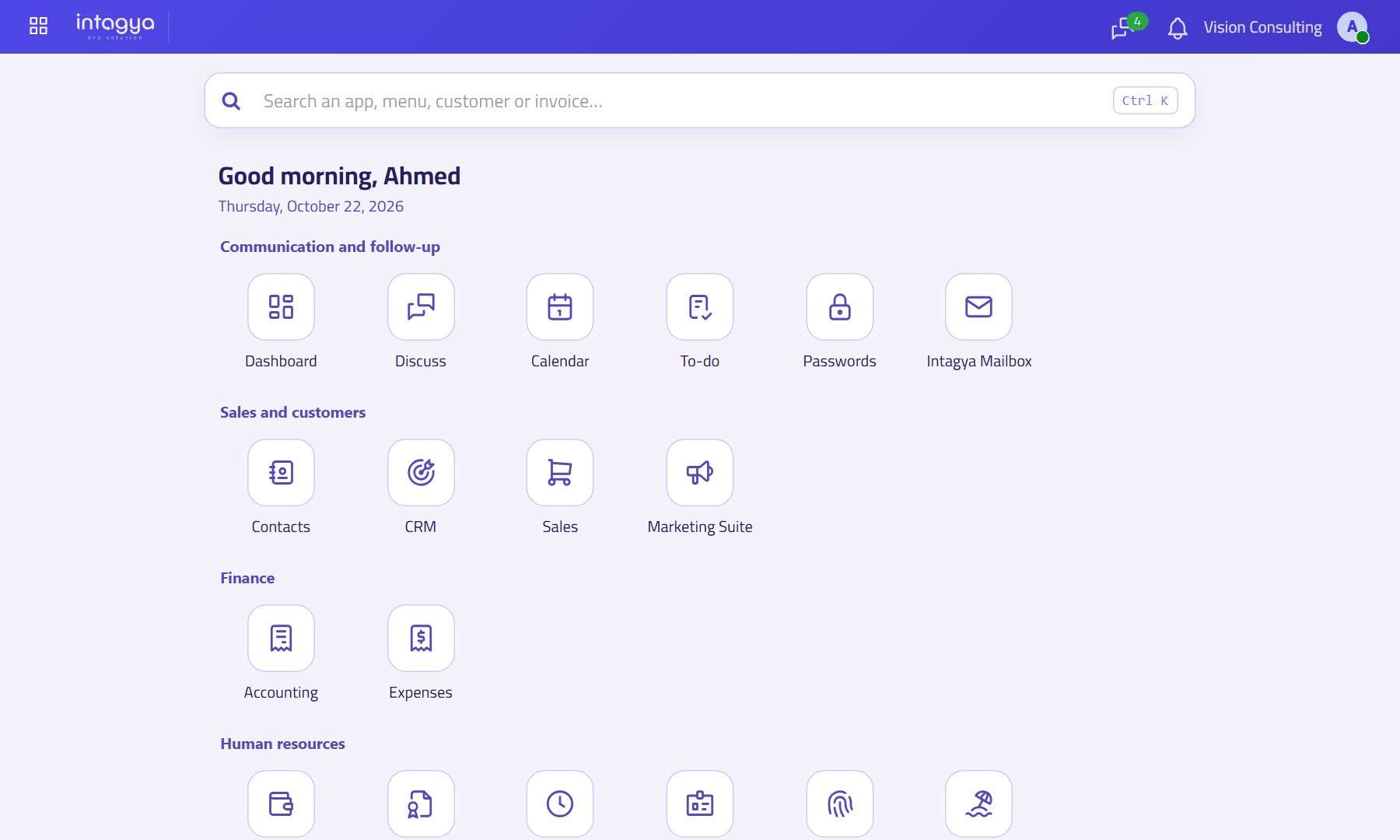Viewport: 1400px width, 840px height.
Task: Click the "Communication and follow-up" heading
Action: click(x=330, y=247)
